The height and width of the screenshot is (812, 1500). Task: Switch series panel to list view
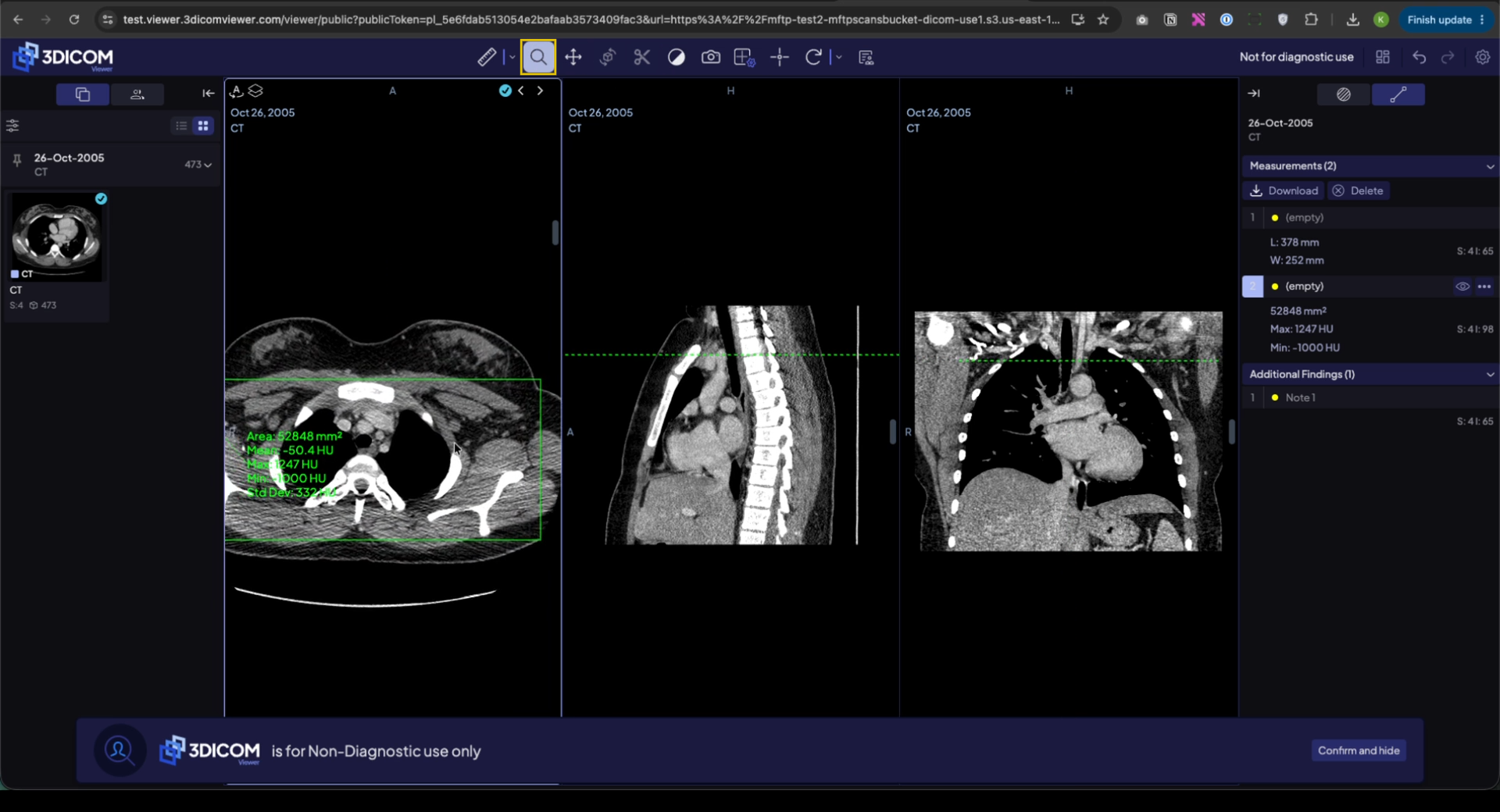pos(181,126)
